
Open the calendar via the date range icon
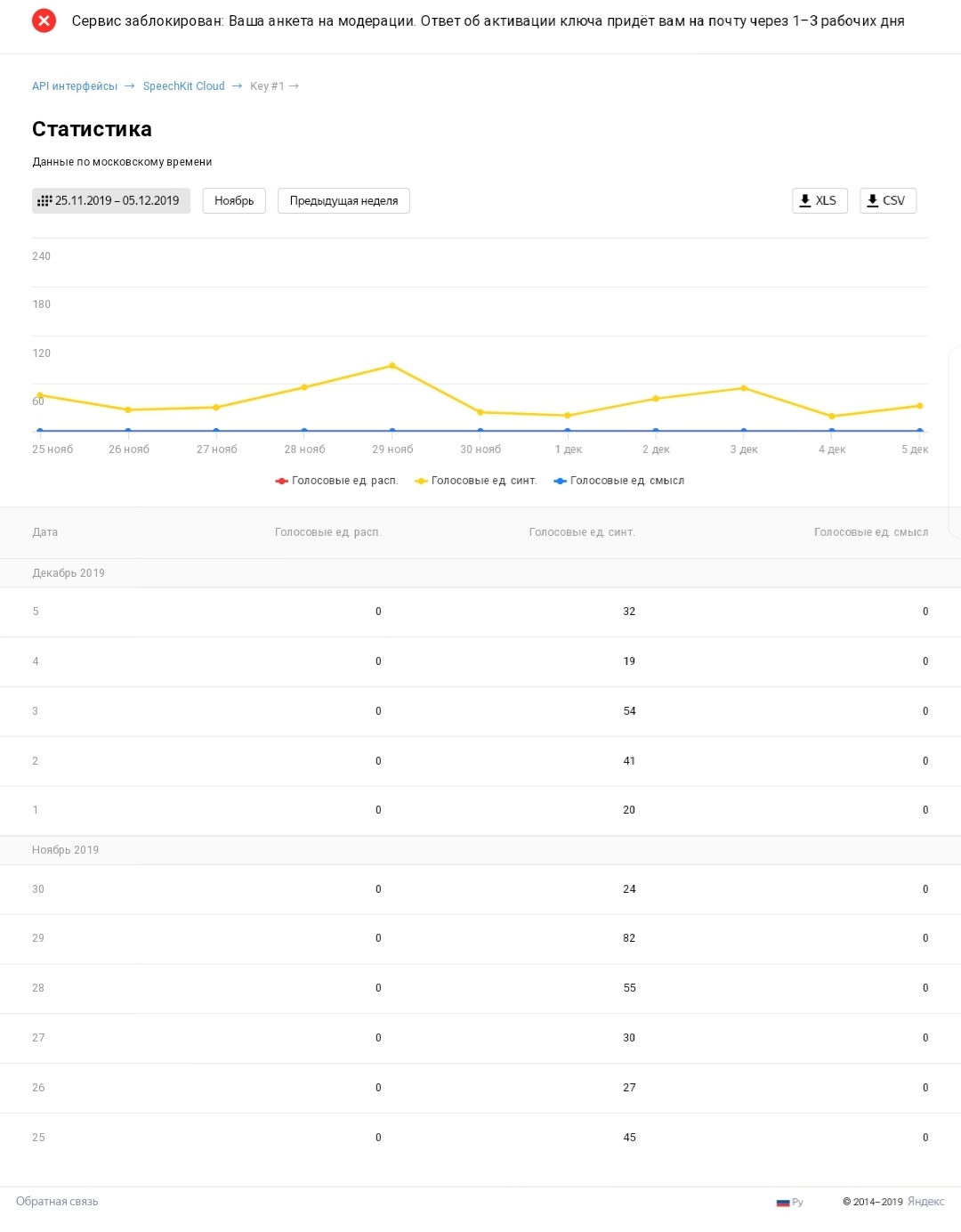pos(44,200)
